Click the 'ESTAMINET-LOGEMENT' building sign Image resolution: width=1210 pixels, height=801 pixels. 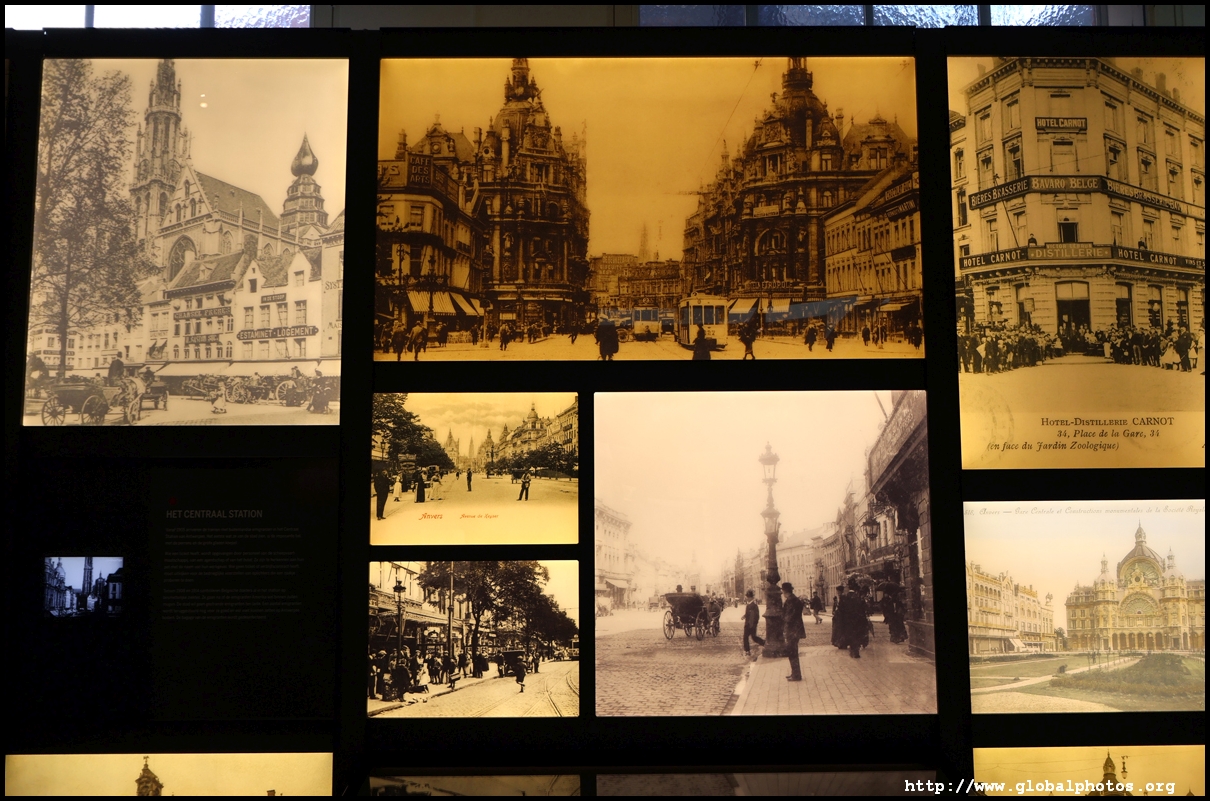[x=276, y=332]
